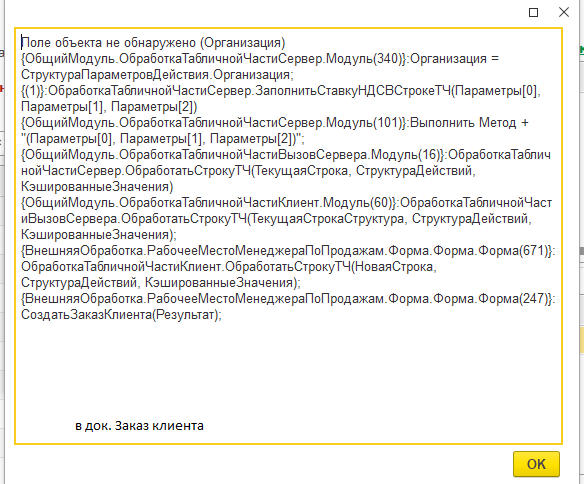Click the ОбработкаТабличнойЧастиВызовСервера.Модуль(16) line

(x=286, y=155)
